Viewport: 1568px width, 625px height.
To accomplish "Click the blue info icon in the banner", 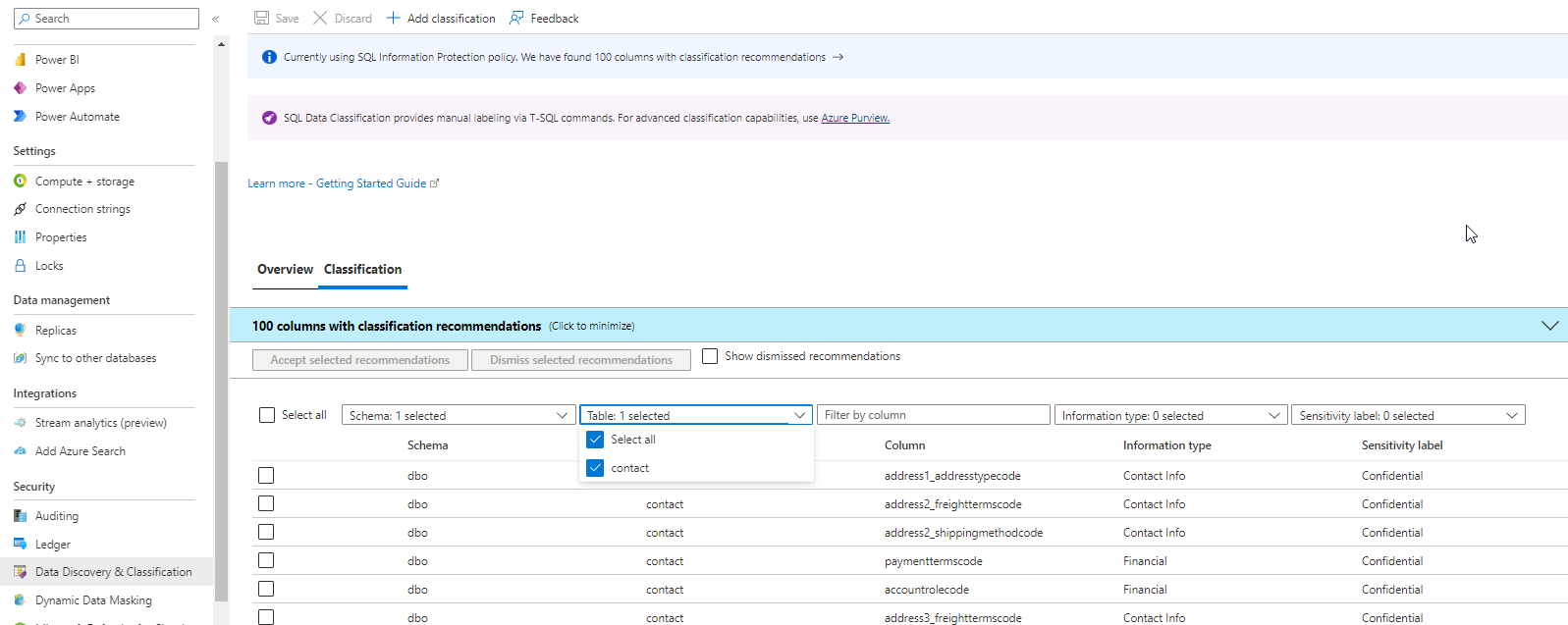I will click(269, 57).
